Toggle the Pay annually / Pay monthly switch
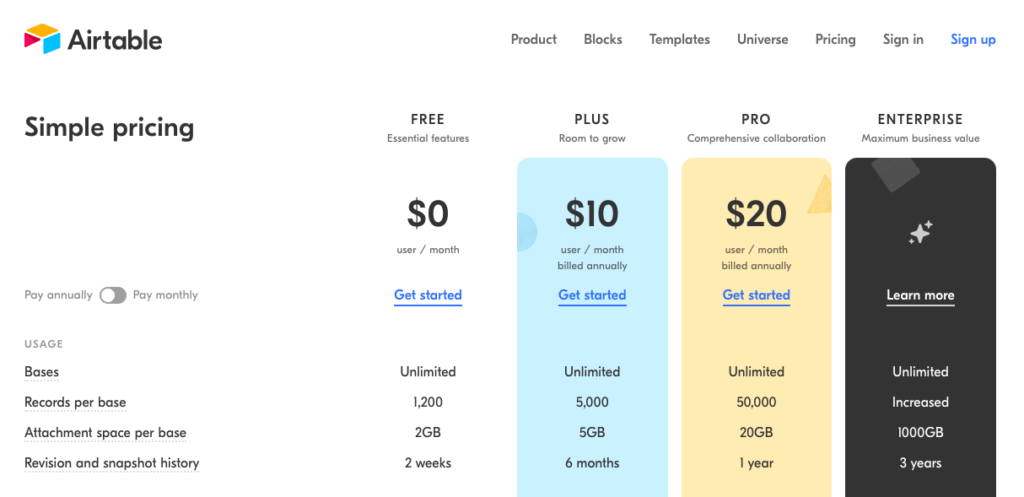The image size is (1024, 497). click(x=113, y=295)
